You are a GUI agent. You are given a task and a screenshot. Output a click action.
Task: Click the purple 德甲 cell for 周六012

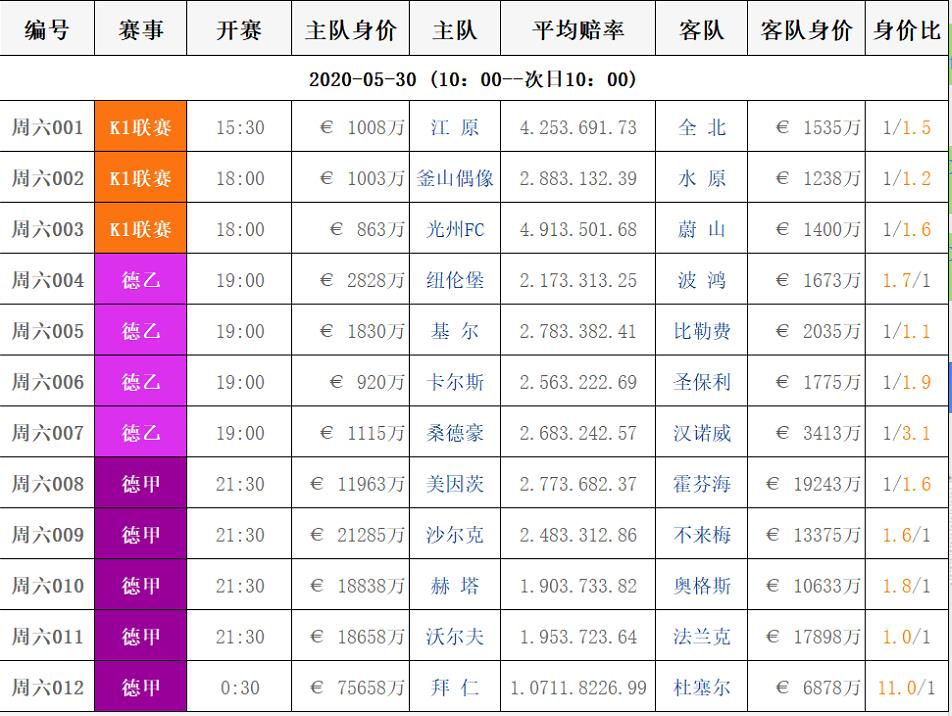point(141,688)
